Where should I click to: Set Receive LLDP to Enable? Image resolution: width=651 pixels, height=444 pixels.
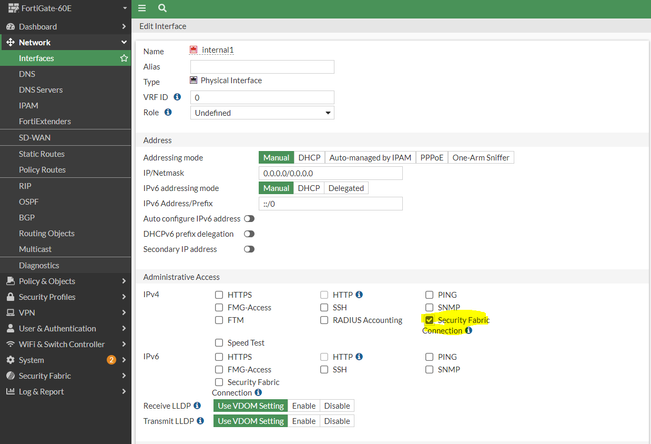click(x=303, y=406)
